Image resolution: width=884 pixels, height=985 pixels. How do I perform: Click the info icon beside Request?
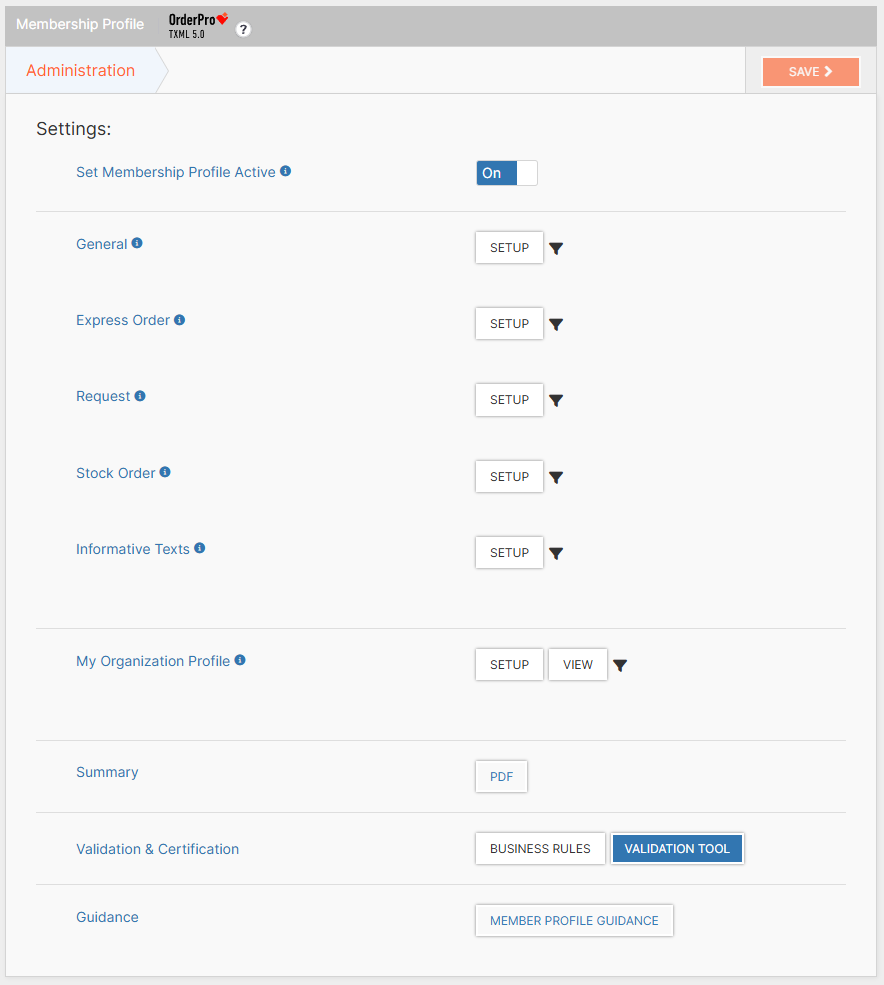141,395
